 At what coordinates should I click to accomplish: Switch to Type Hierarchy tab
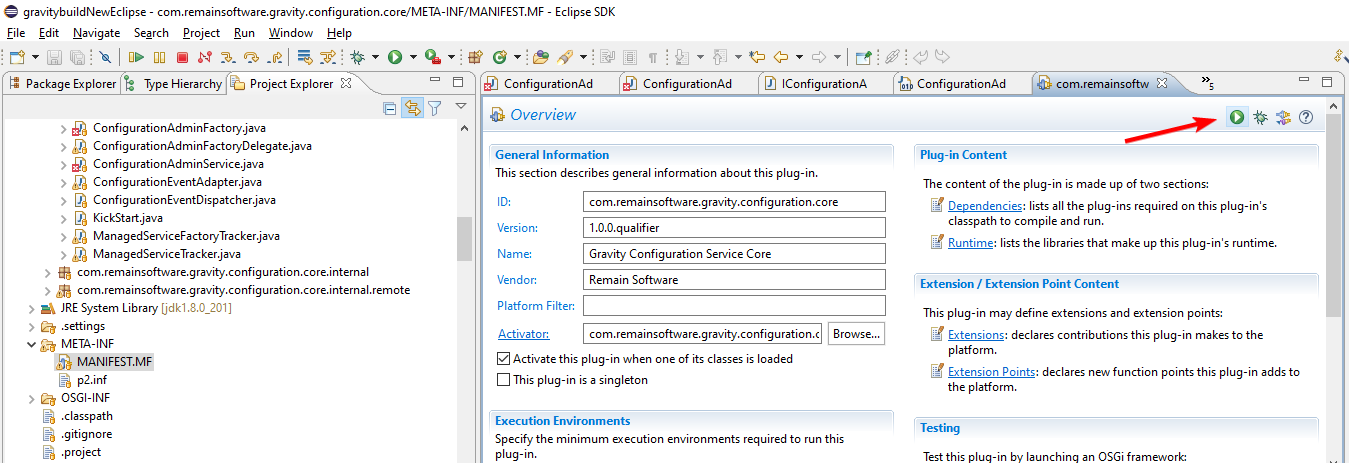coord(173,84)
